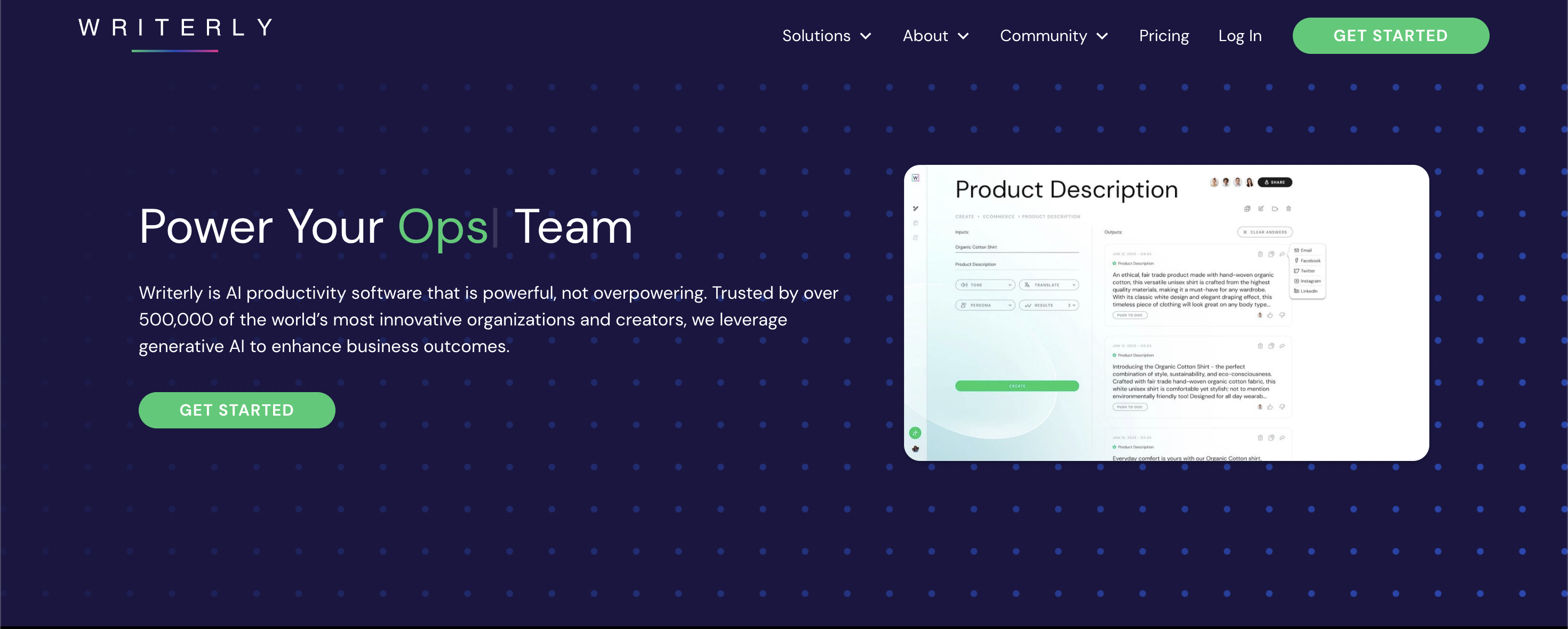
Task: Click the SHARE button in the preview
Action: click(1275, 182)
